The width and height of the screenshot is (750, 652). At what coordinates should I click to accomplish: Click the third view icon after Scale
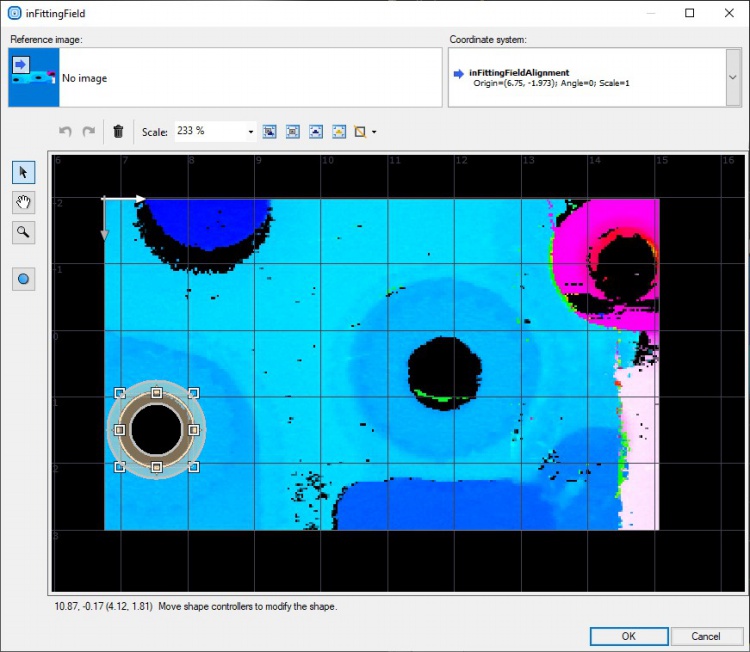pos(316,131)
